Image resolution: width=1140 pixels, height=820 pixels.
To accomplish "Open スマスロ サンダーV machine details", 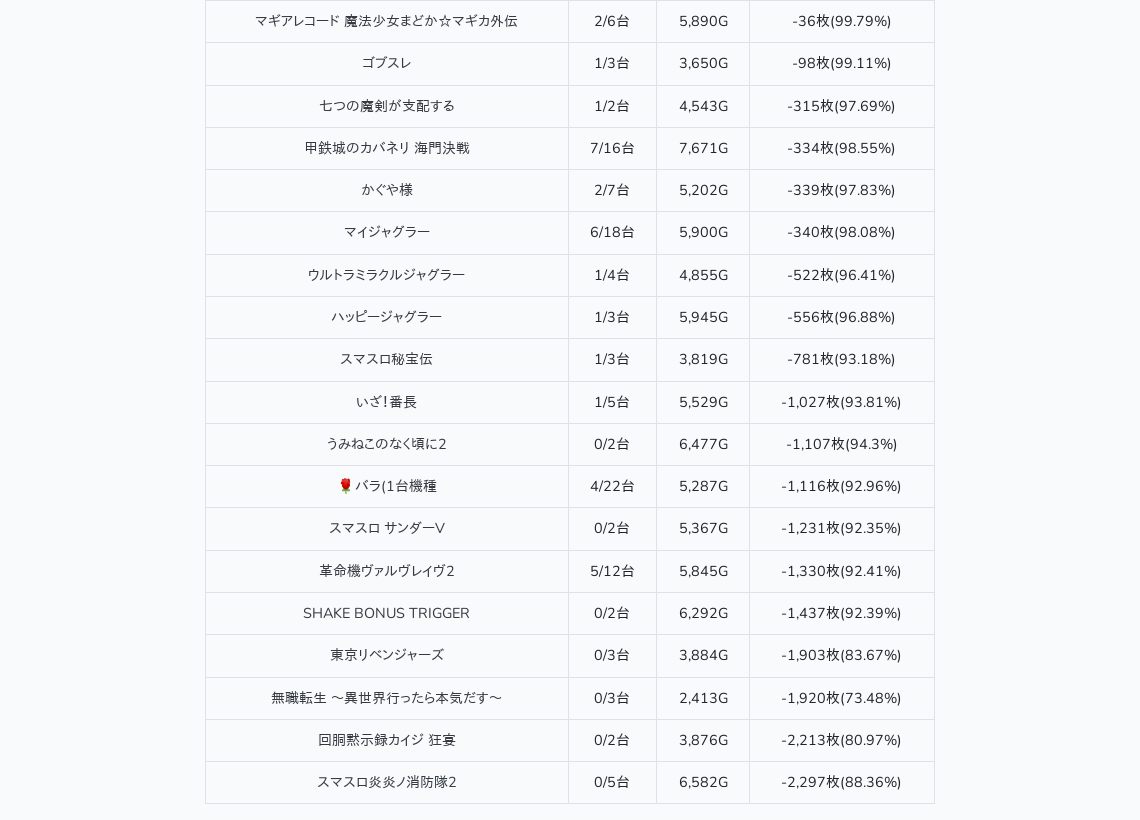I will [x=386, y=528].
